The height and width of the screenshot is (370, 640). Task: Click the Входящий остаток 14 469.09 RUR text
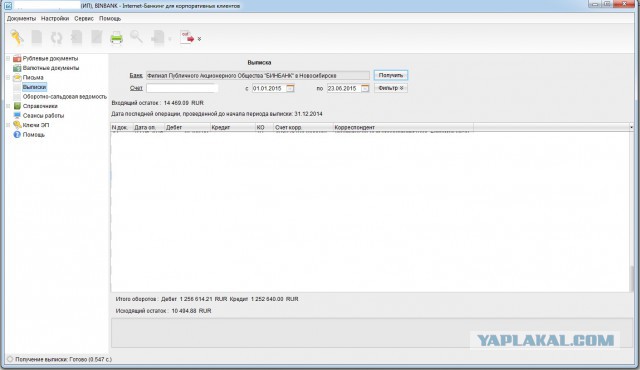coord(158,103)
